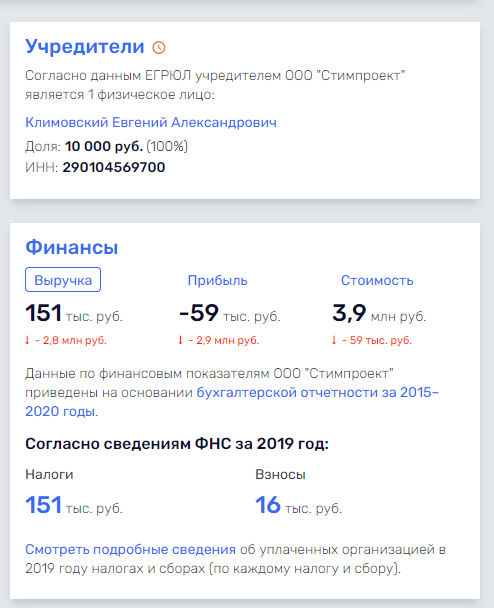Open бухгалтерской отчетности за 2015–2020 годы link
The width and height of the screenshot is (494, 608).
pyautogui.click(x=232, y=402)
